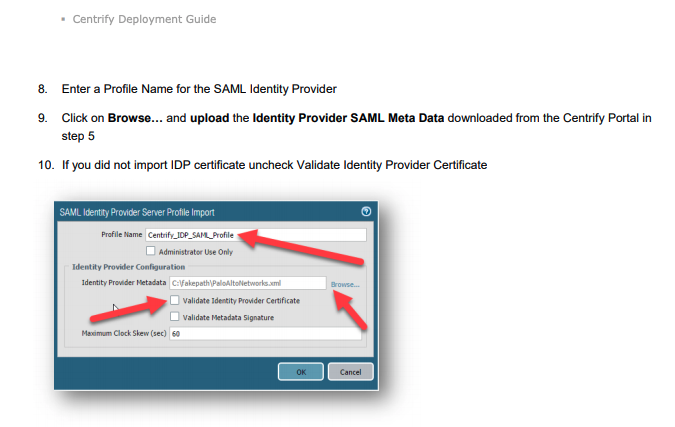
Task: Click the 'Maximum Clock Skew (sec)' label
Action: (x=124, y=333)
